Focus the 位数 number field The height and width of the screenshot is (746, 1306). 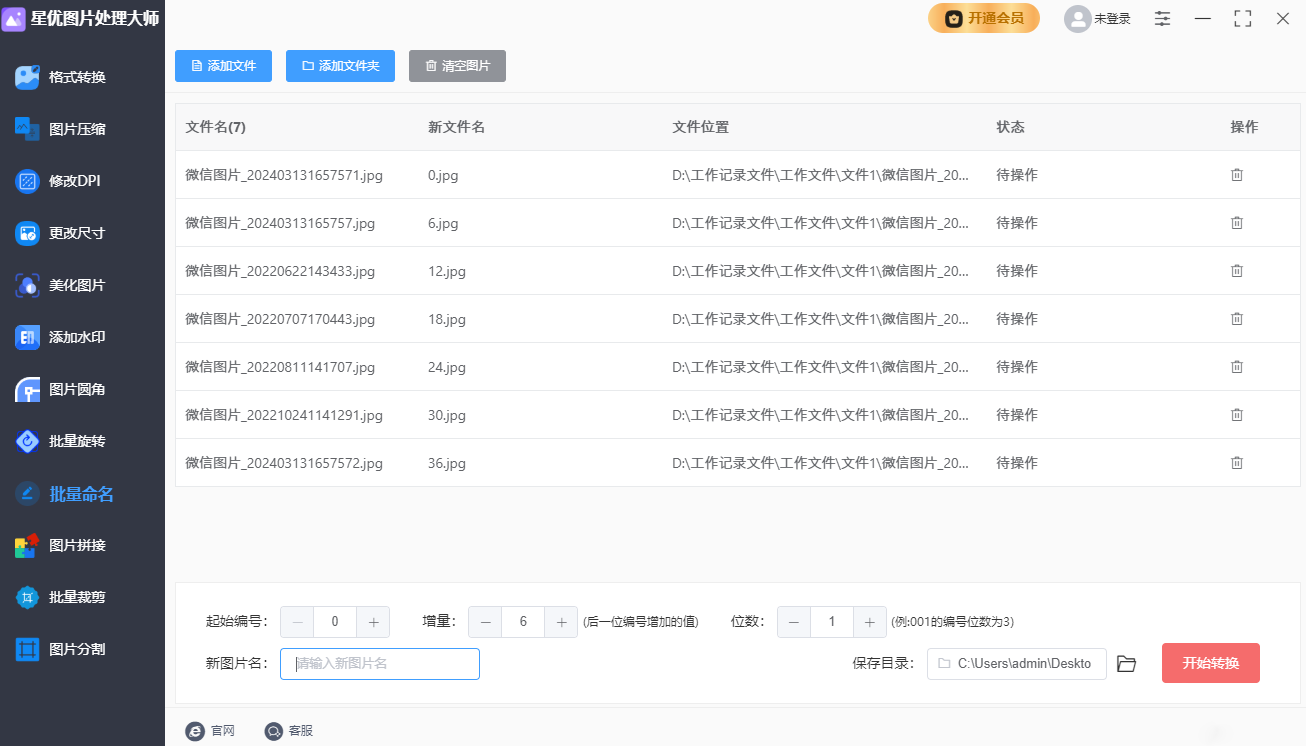point(832,622)
